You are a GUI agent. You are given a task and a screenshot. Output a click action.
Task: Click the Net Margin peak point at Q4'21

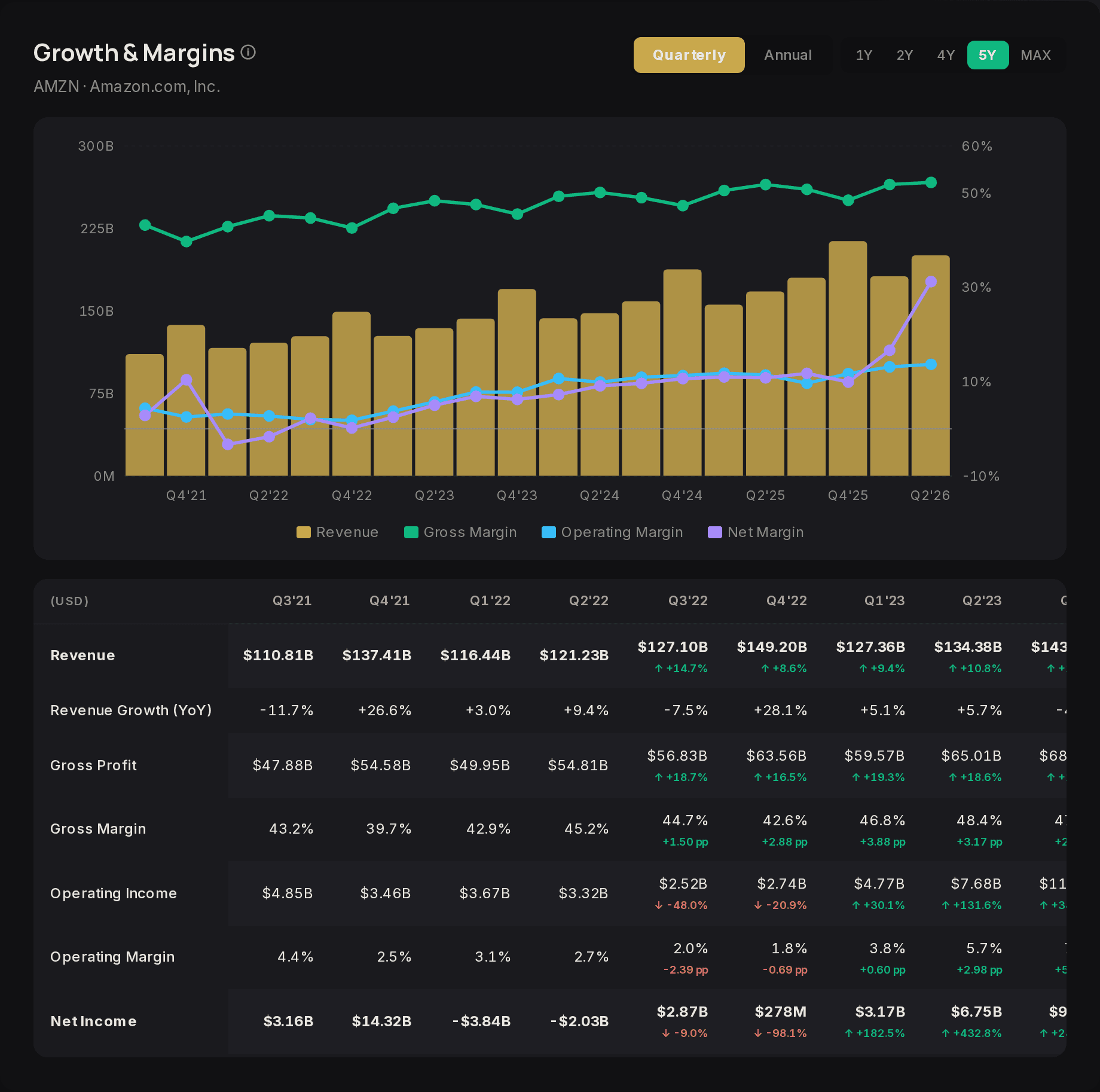point(187,380)
